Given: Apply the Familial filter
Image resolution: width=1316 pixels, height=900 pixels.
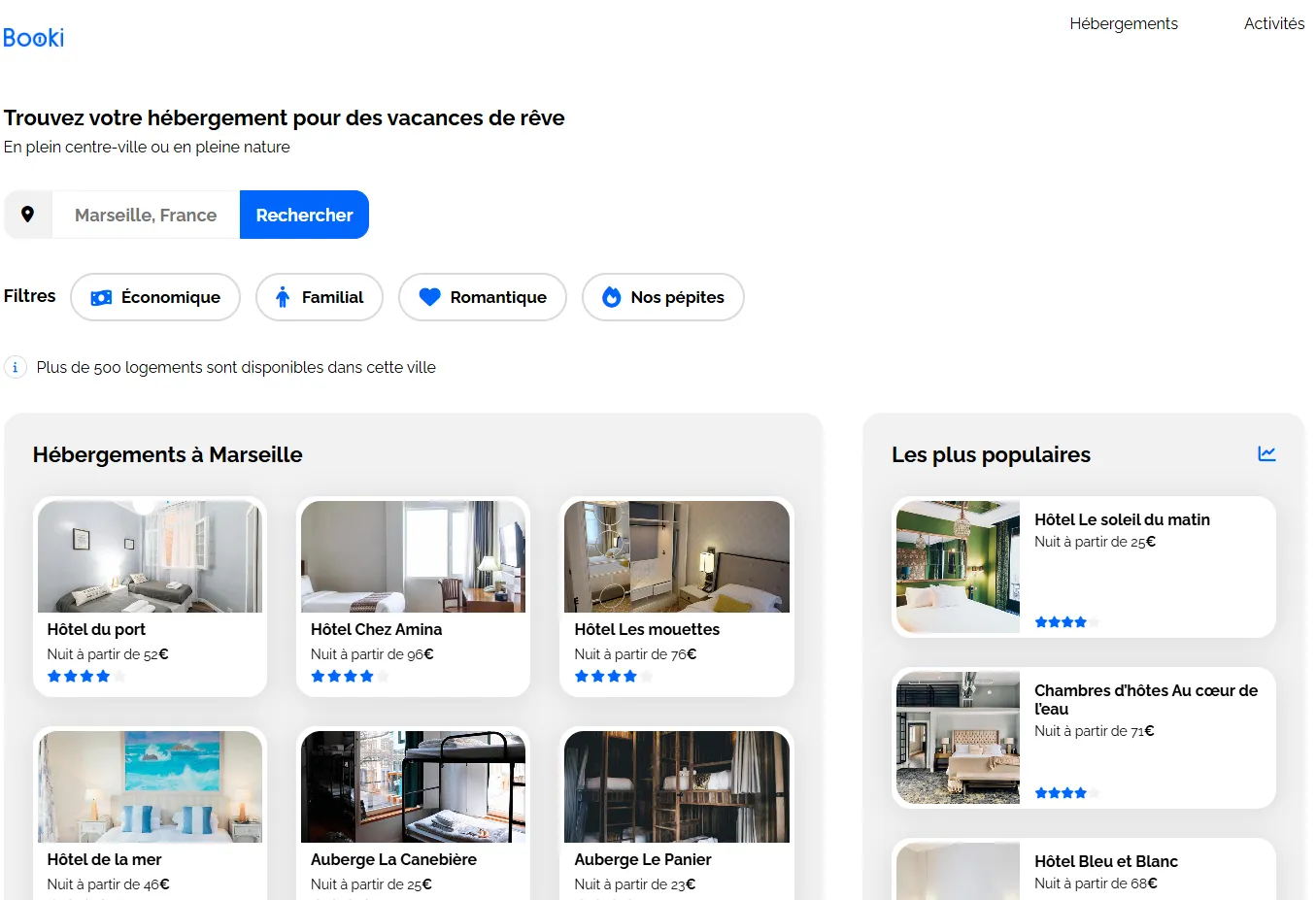Looking at the screenshot, I should click(320, 297).
